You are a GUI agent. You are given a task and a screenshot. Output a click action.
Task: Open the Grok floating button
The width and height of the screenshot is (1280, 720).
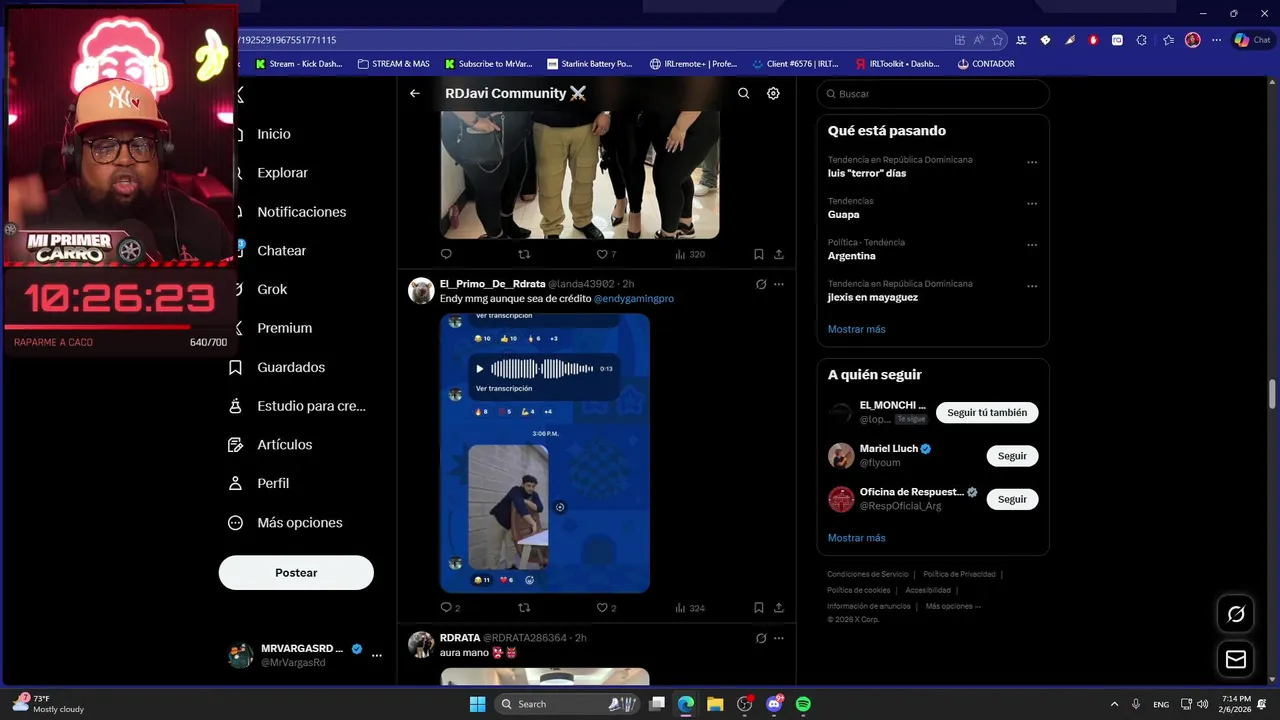[1236, 614]
